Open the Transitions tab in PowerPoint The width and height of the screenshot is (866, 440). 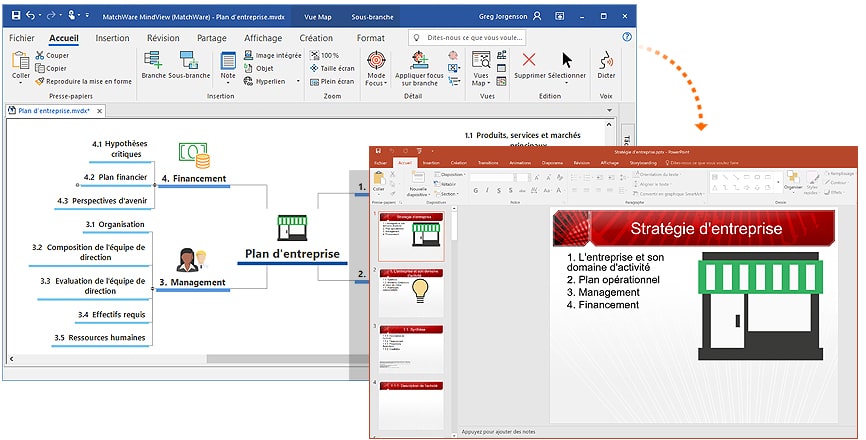pyautogui.click(x=488, y=163)
